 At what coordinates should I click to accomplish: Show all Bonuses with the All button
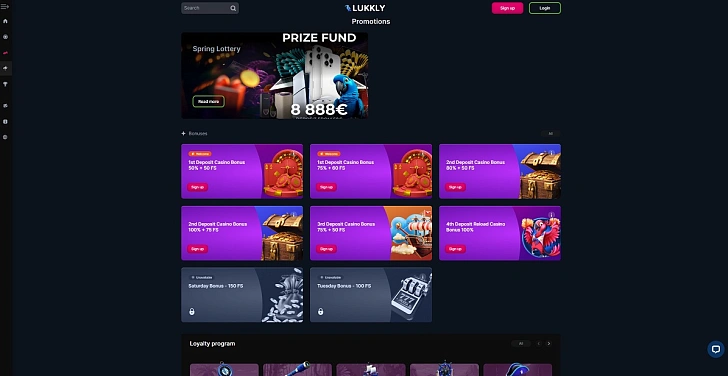pyautogui.click(x=551, y=134)
